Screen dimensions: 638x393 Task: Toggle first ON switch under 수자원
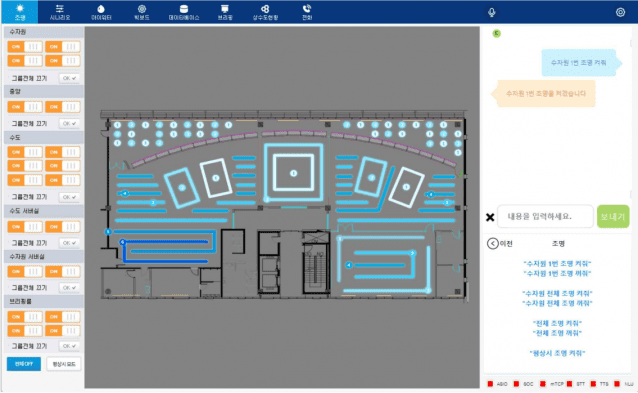25,47
